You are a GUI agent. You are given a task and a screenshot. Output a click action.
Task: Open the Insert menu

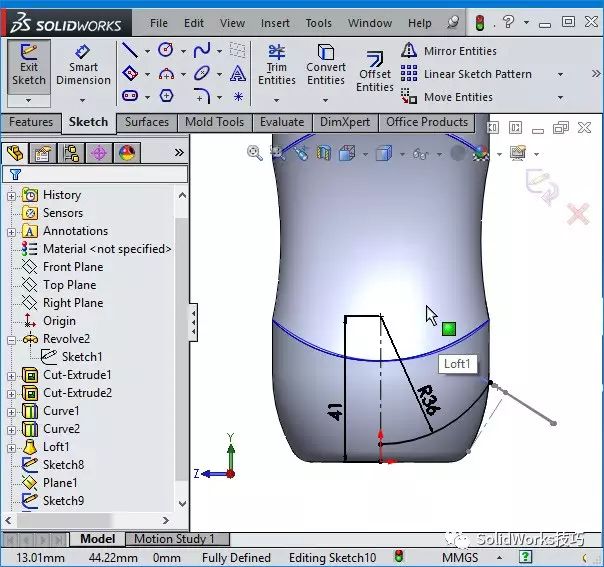click(275, 23)
